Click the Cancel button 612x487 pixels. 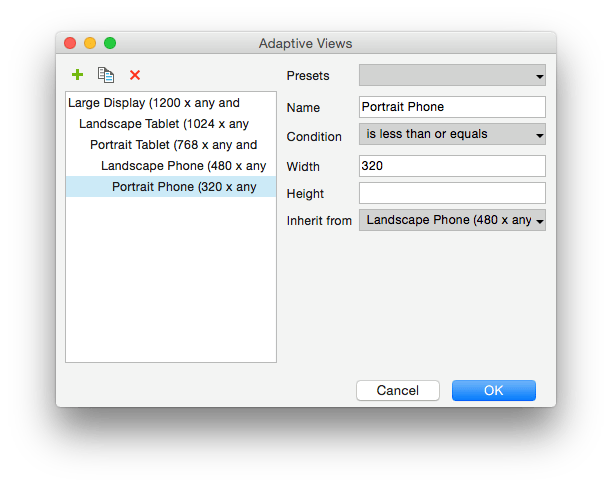[398, 390]
